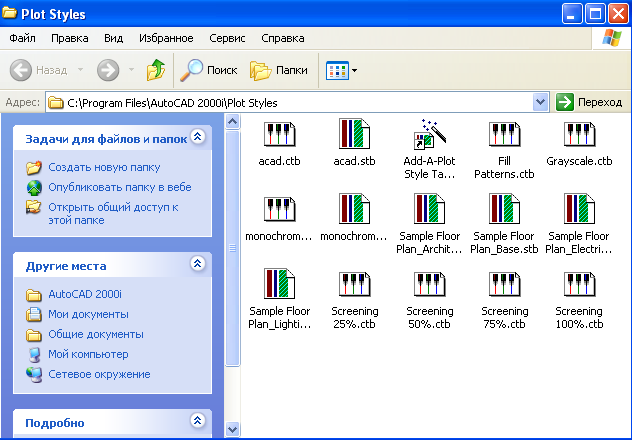The image size is (632, 440).
Task: Open the Add-A-Plot Style Table wizard shortcut
Action: [429, 136]
